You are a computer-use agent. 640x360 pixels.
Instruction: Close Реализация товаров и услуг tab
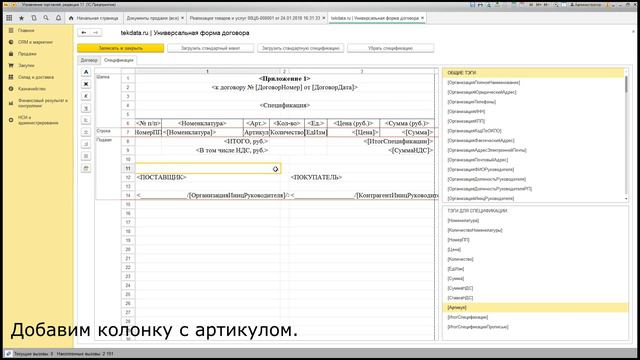(324, 18)
